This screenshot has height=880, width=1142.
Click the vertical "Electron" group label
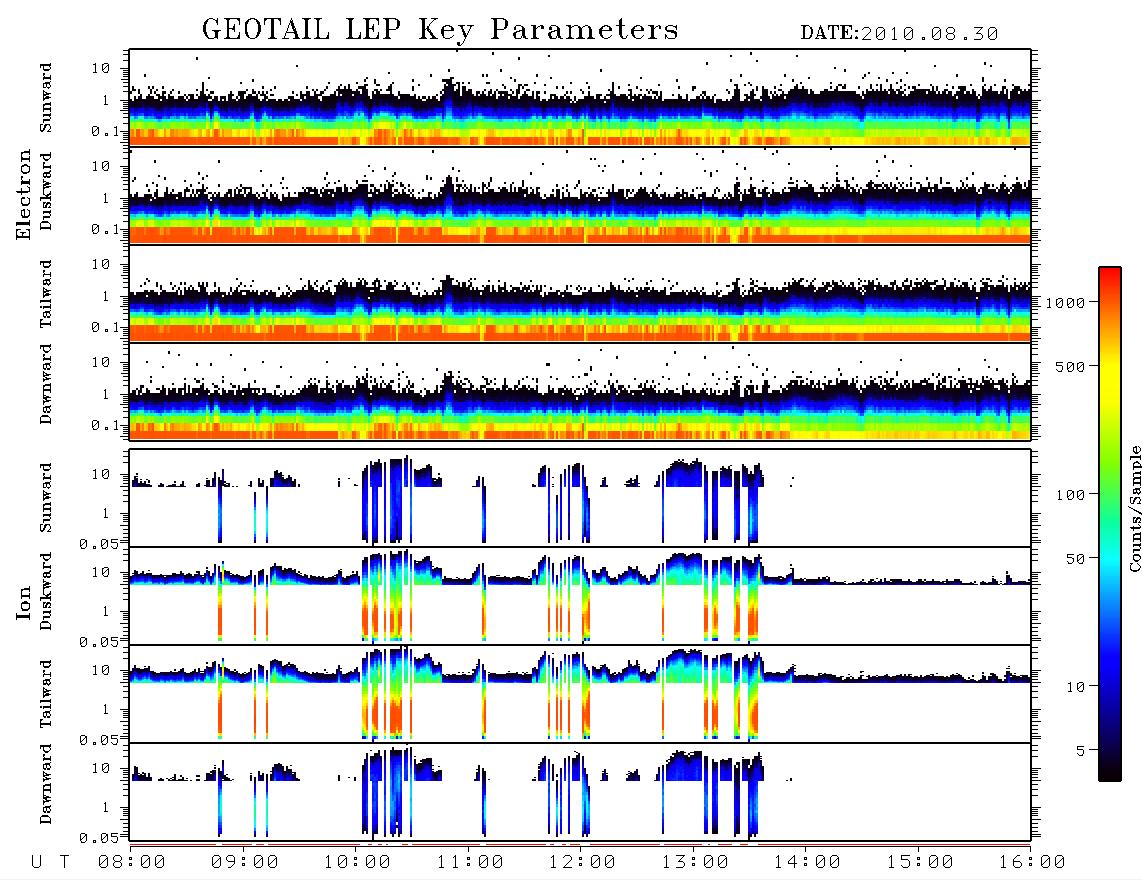(x=24, y=195)
